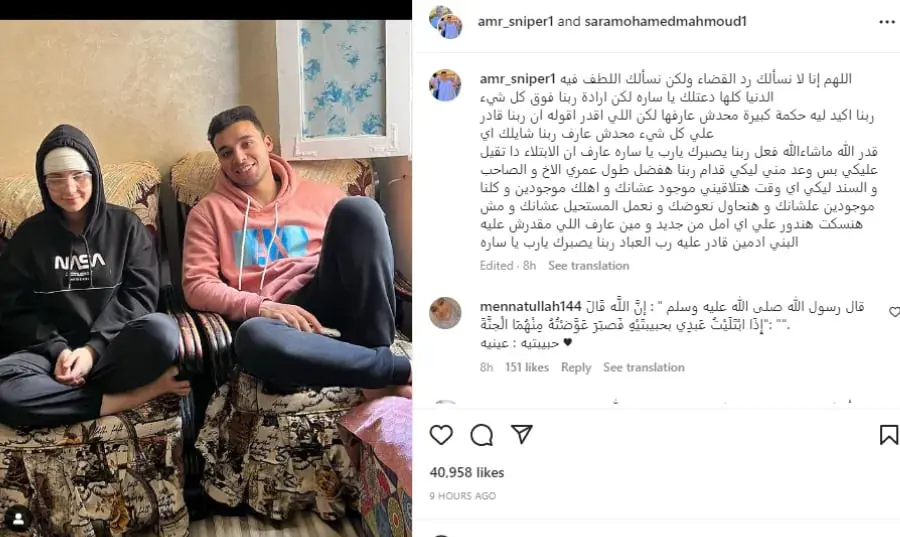Save the post with bookmark icon

point(889,434)
